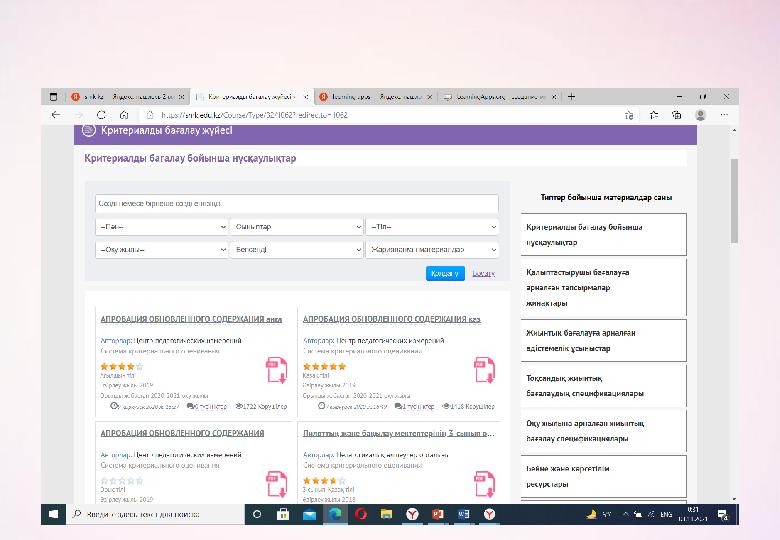Go back using the browser back arrow
Image resolution: width=780 pixels, height=540 pixels.
(56, 115)
